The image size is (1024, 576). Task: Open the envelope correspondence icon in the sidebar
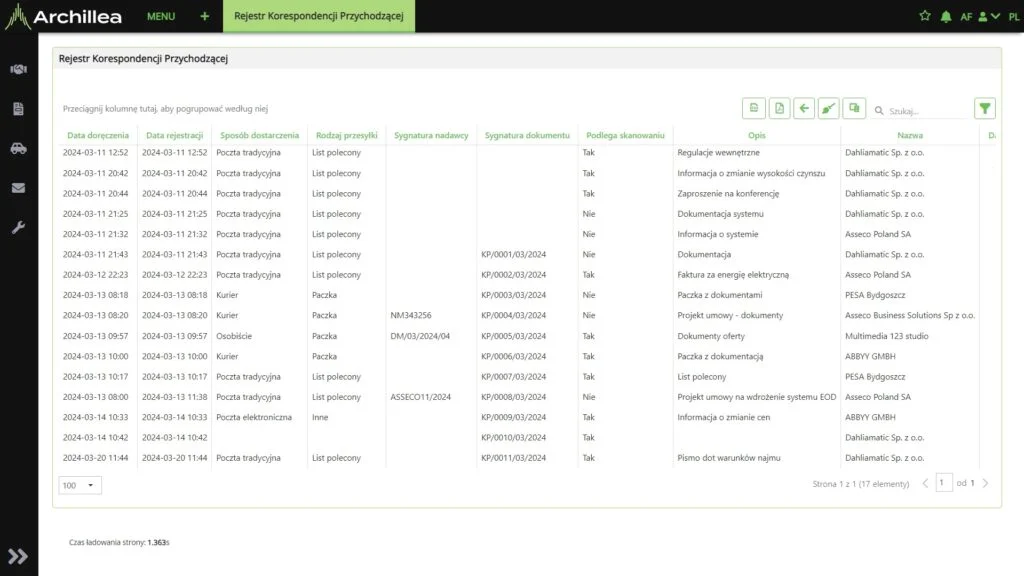coord(17,188)
